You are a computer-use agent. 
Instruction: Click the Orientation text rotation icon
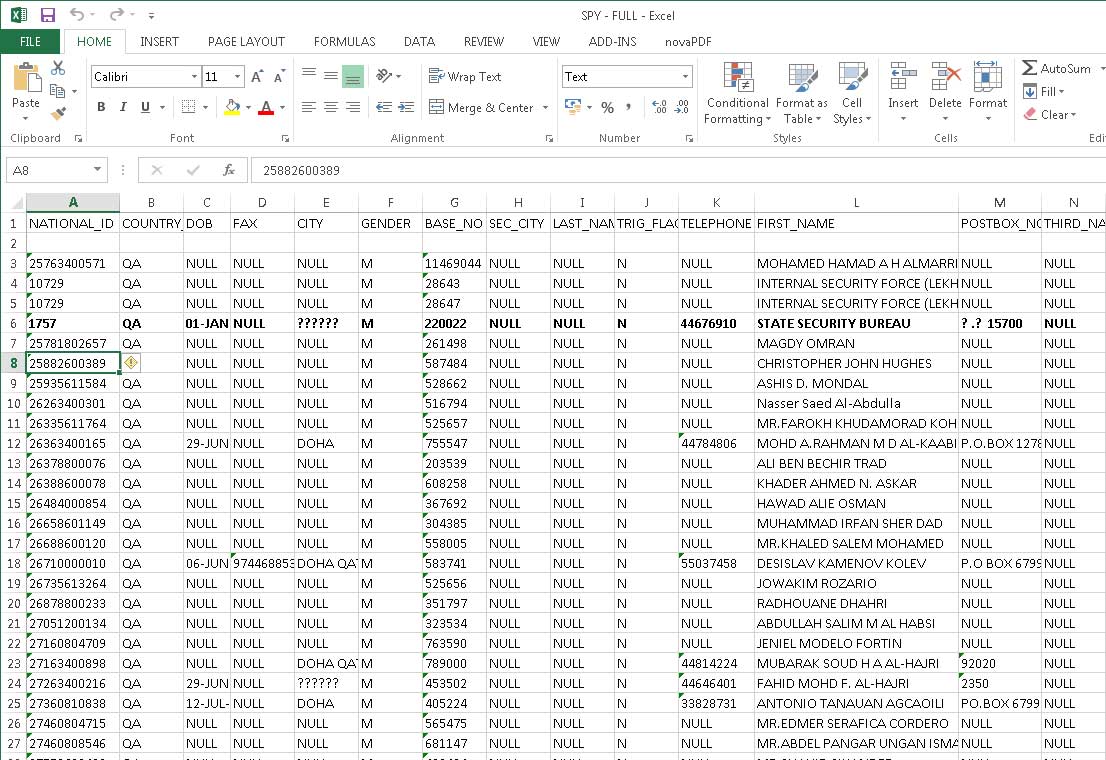pos(384,76)
